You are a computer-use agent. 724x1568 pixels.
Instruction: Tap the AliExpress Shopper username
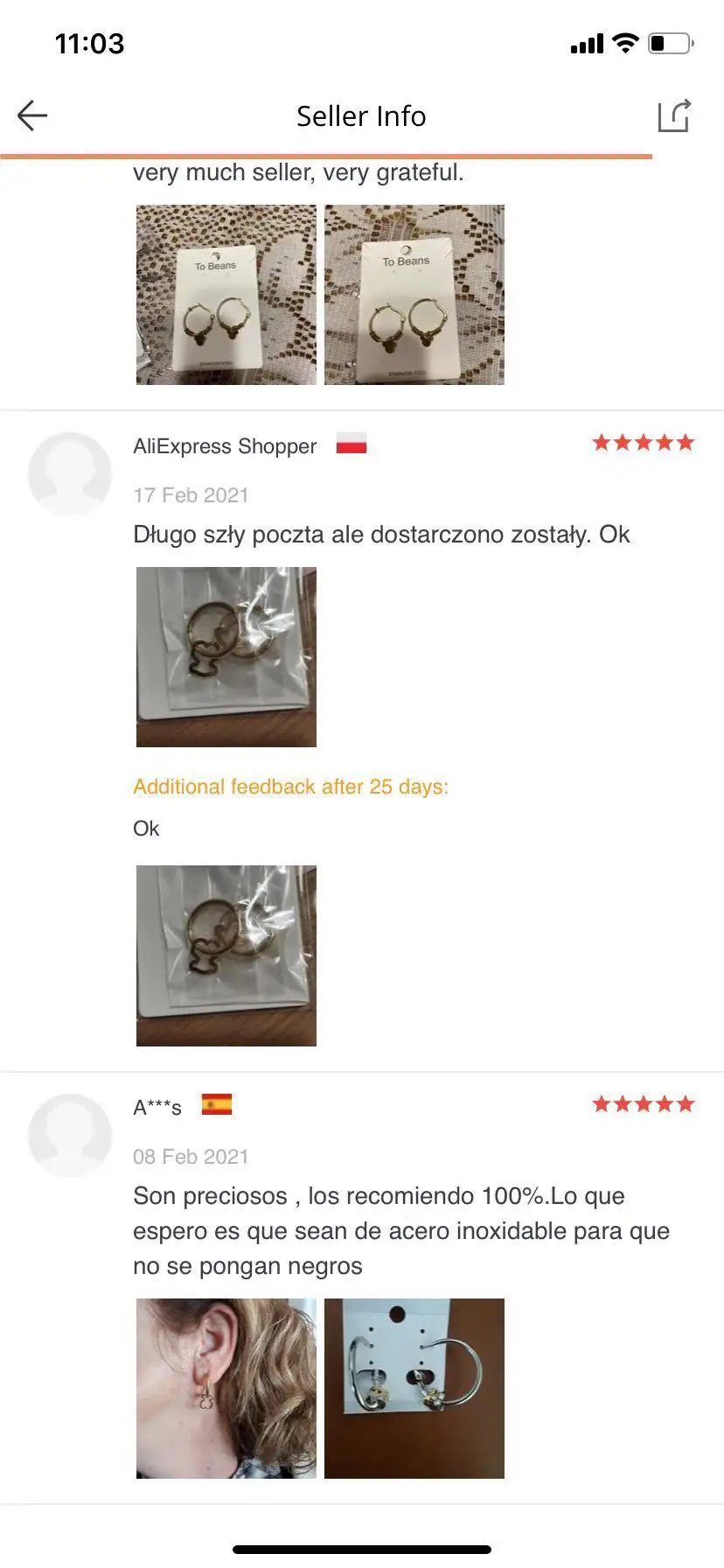[x=225, y=446]
